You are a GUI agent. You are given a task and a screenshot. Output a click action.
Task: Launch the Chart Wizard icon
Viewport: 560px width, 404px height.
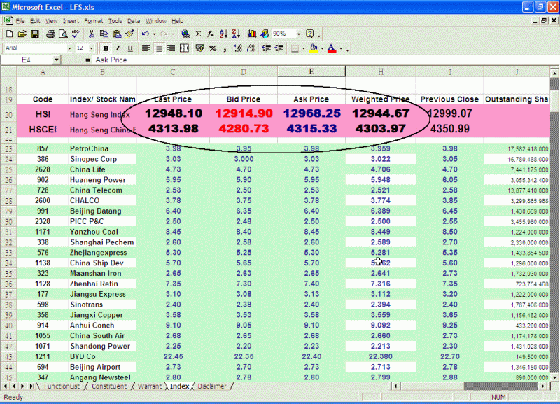coord(252,34)
